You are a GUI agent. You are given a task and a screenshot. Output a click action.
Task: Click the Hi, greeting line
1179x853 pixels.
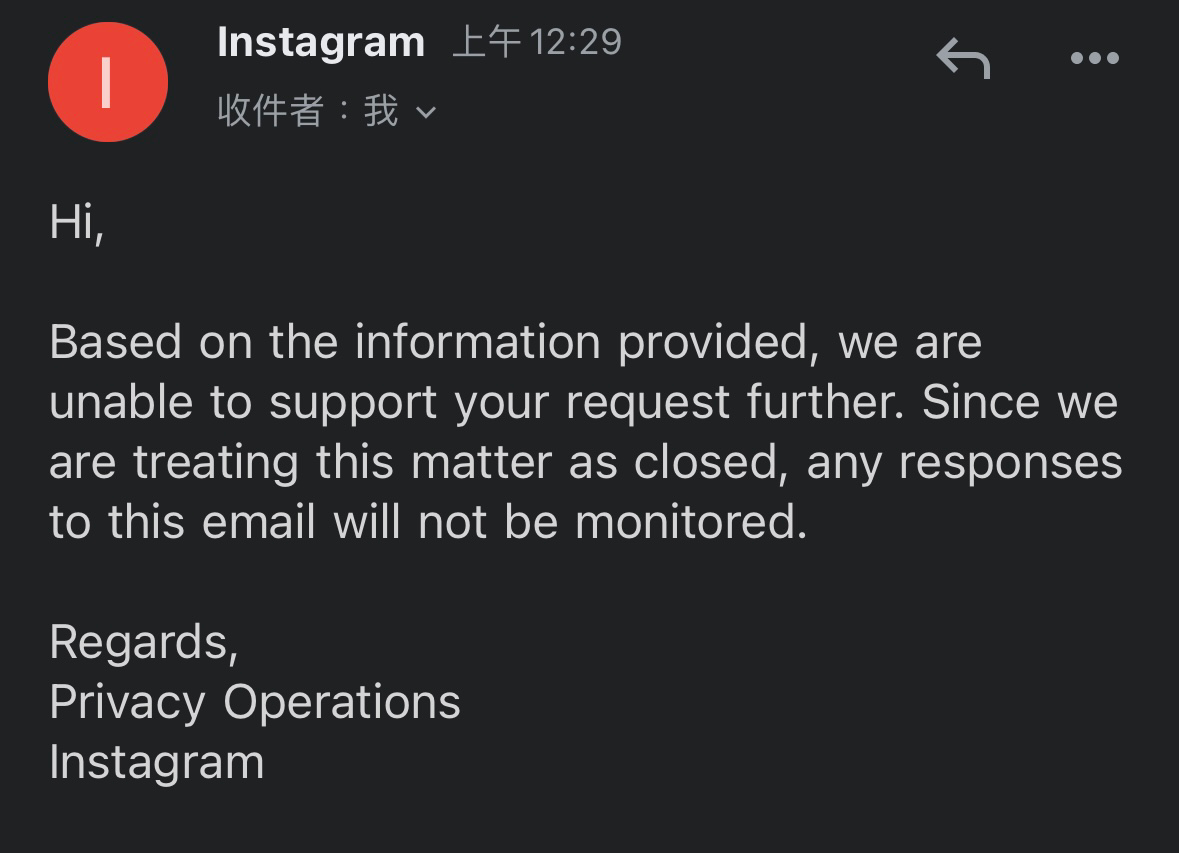click(76, 223)
